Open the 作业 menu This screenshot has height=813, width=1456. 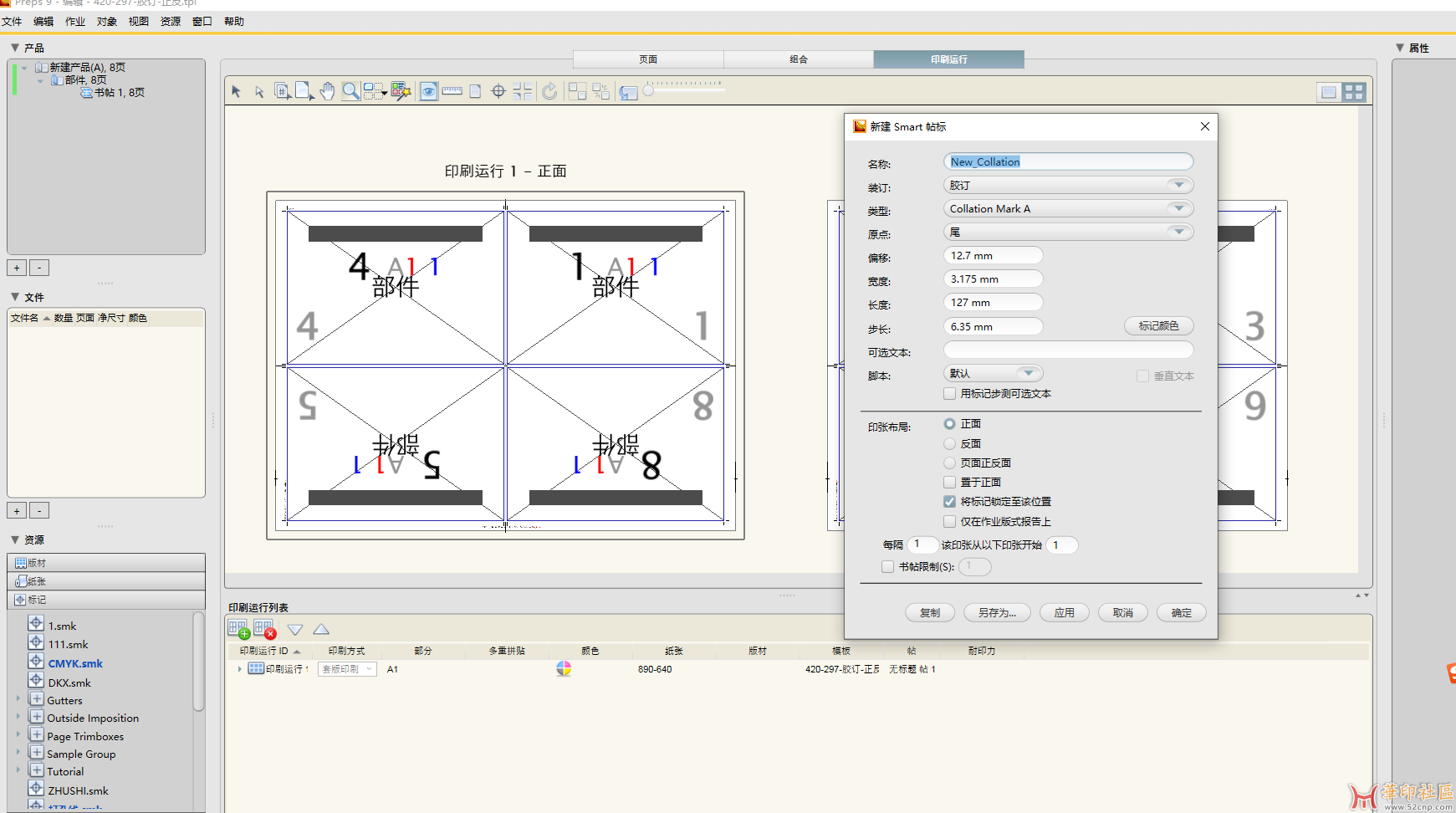[x=75, y=22]
